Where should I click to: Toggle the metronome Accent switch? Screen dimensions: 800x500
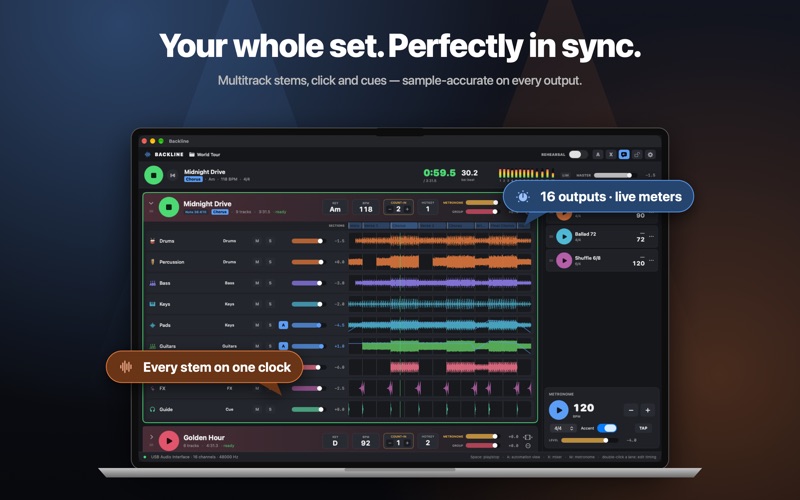pyautogui.click(x=607, y=428)
